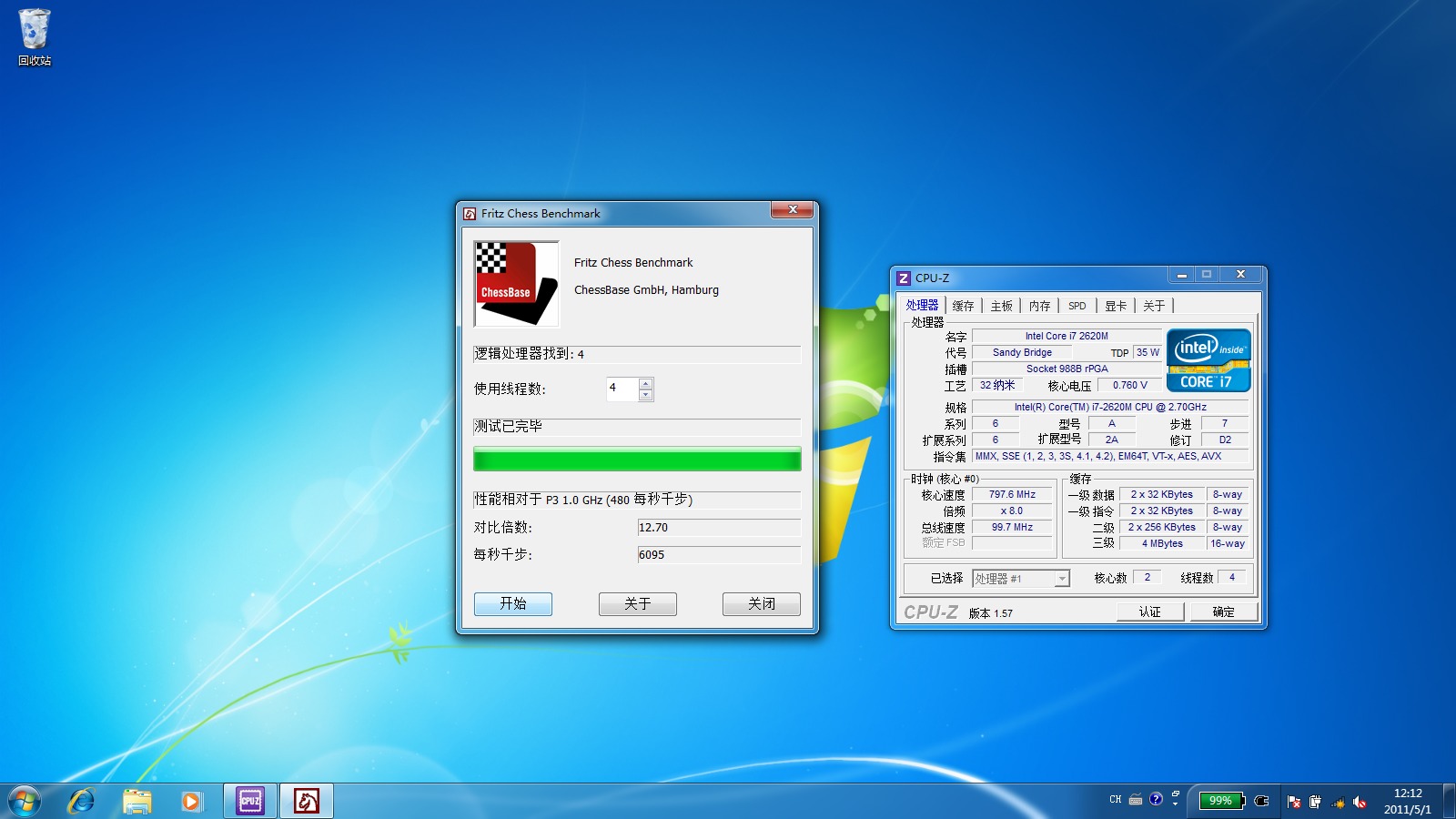This screenshot has width=1456, height=819.
Task: Click the Sandy Bridge code name field
Action: 1022,353
